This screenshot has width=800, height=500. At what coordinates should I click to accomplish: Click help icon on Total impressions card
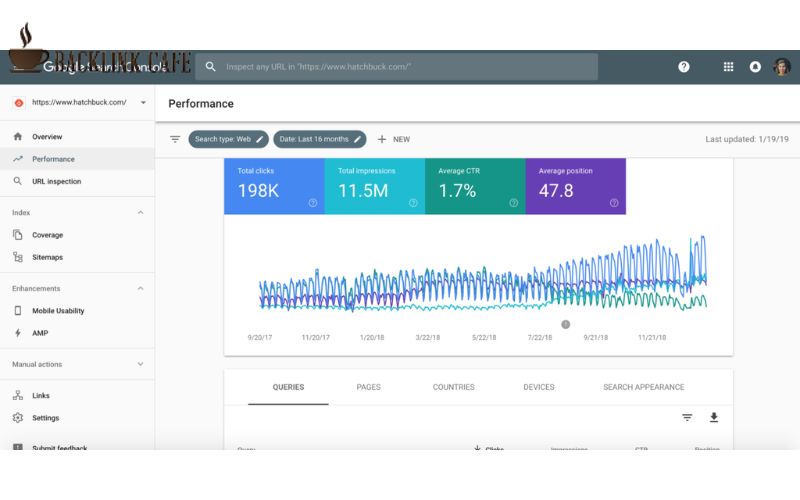pos(413,203)
